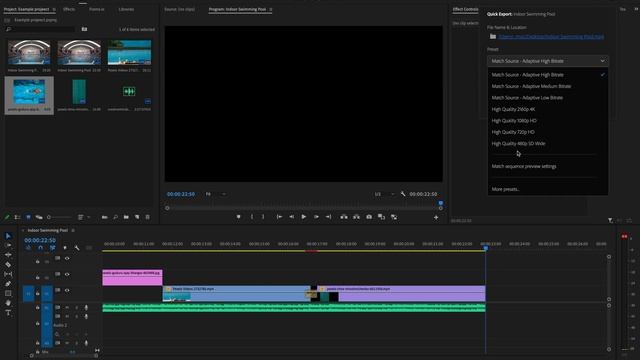Open the export file location link
The width and height of the screenshot is (640, 360).
551,36
